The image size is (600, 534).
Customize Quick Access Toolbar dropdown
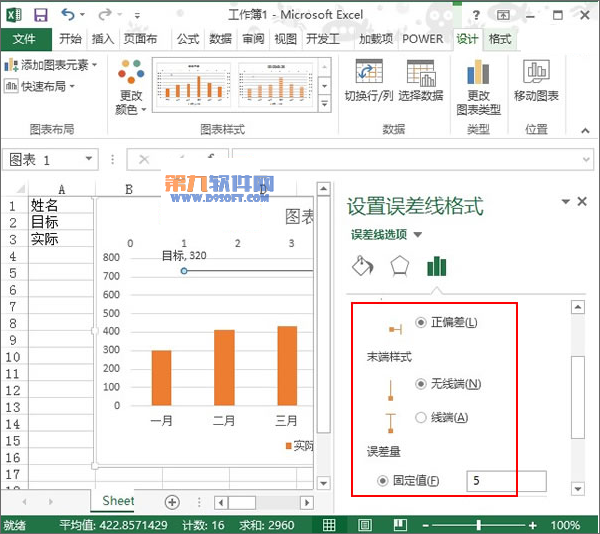point(137,16)
